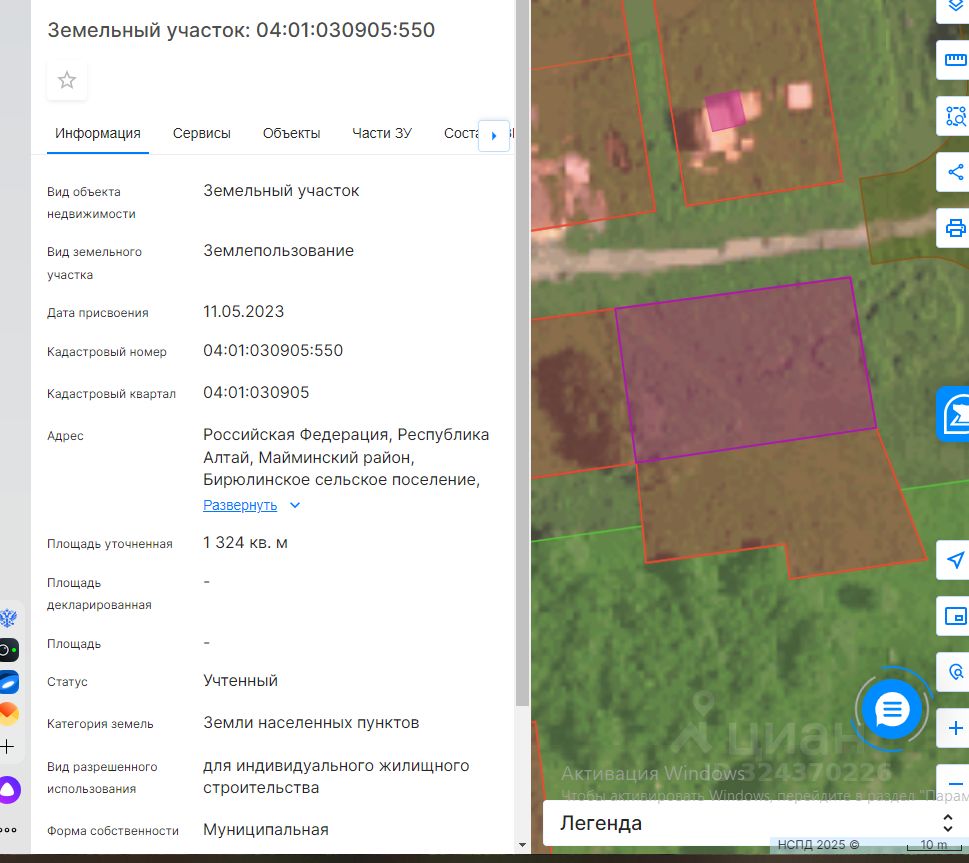Select the date 11.05.2023

[x=243, y=312]
